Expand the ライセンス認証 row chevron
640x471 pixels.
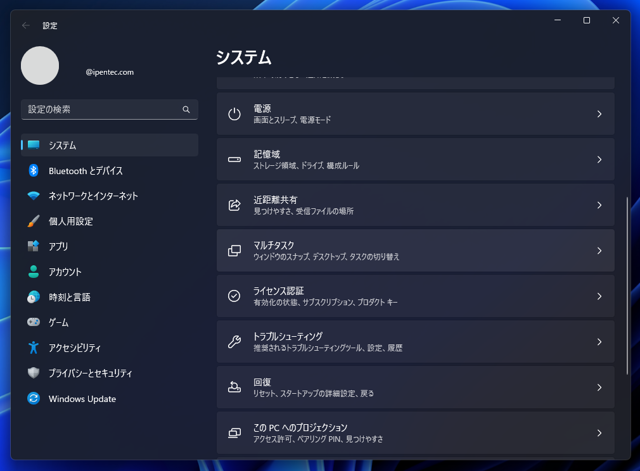tap(599, 296)
